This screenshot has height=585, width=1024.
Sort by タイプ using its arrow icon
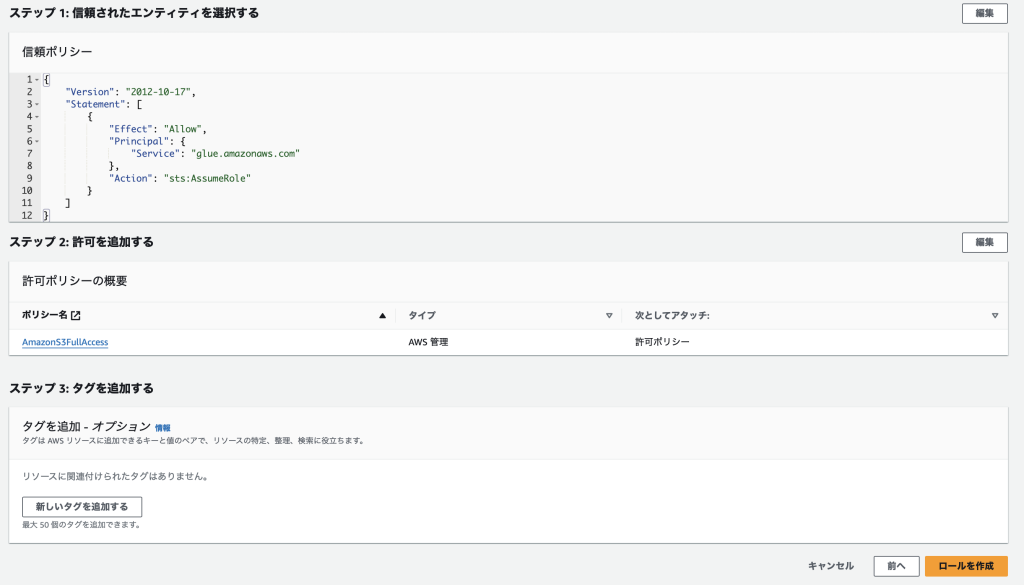pyautogui.click(x=609, y=316)
